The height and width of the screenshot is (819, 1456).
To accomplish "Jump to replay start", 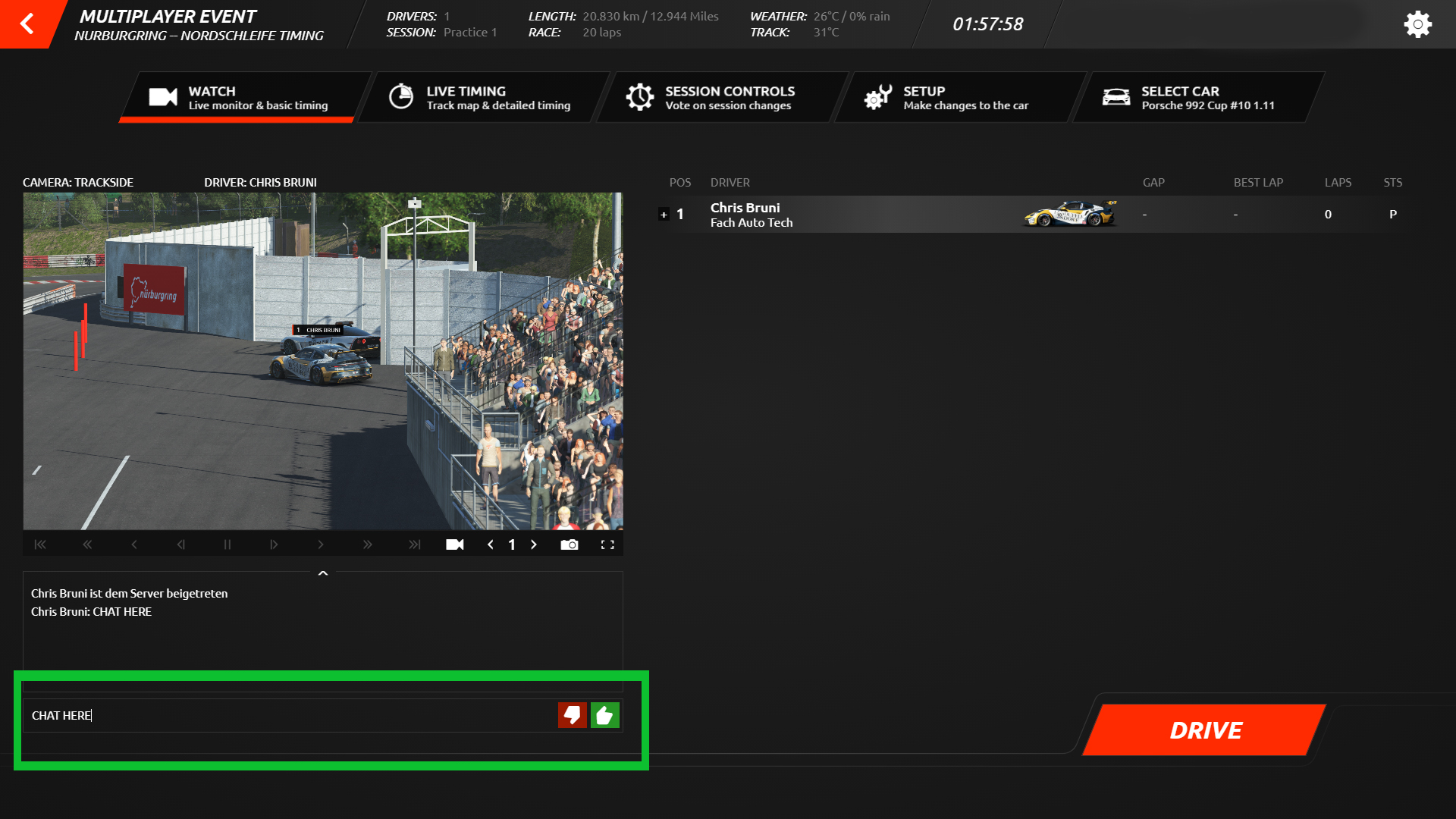I will click(40, 544).
